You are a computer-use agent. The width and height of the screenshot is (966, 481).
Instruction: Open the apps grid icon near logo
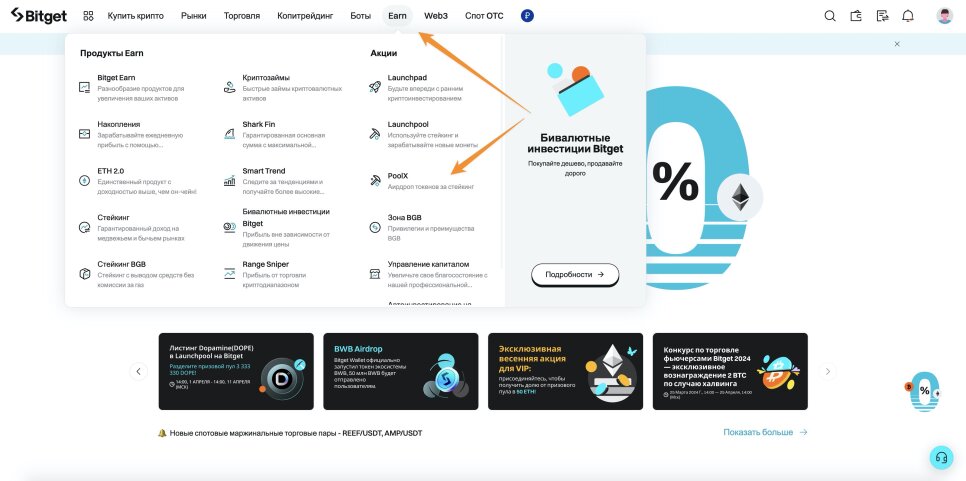point(88,16)
